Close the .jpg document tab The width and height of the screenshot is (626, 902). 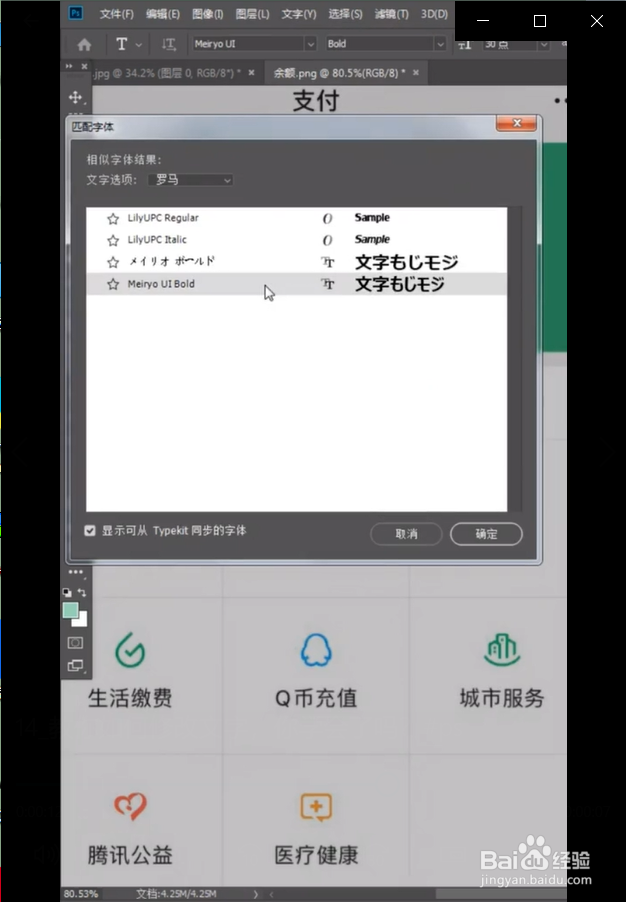(x=251, y=72)
